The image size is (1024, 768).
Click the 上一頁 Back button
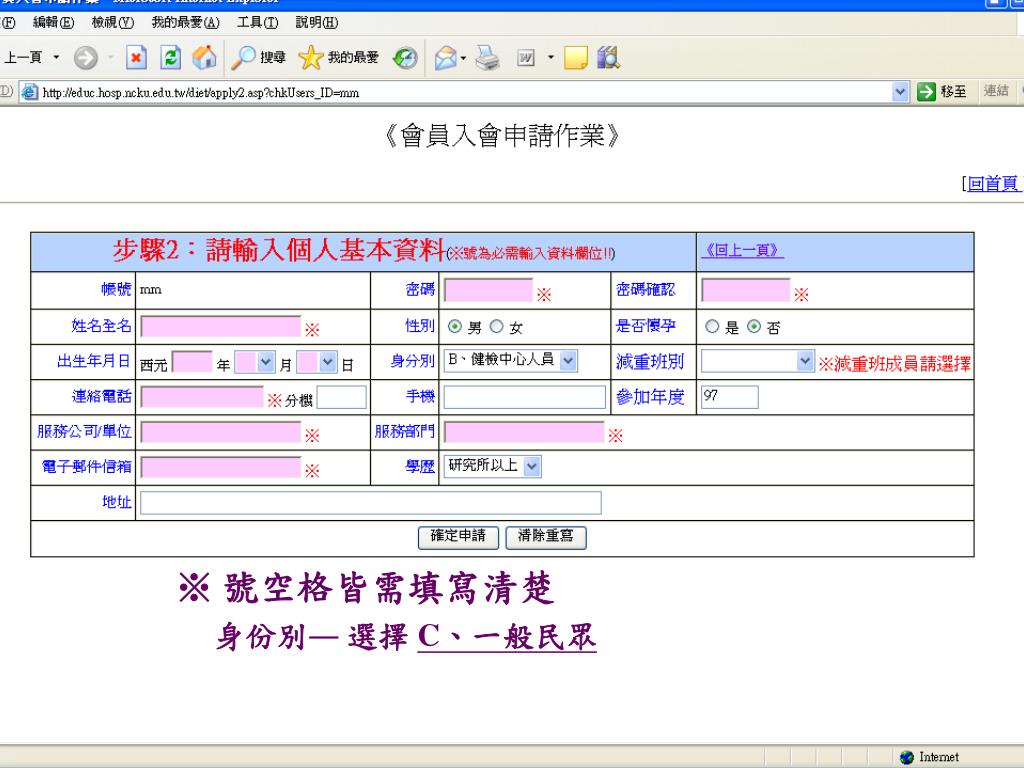pyautogui.click(x=24, y=57)
